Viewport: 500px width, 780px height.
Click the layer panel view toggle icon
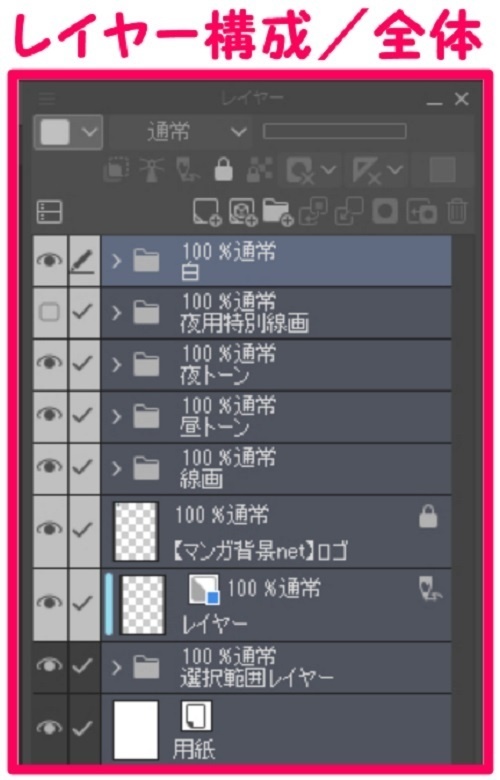click(50, 212)
